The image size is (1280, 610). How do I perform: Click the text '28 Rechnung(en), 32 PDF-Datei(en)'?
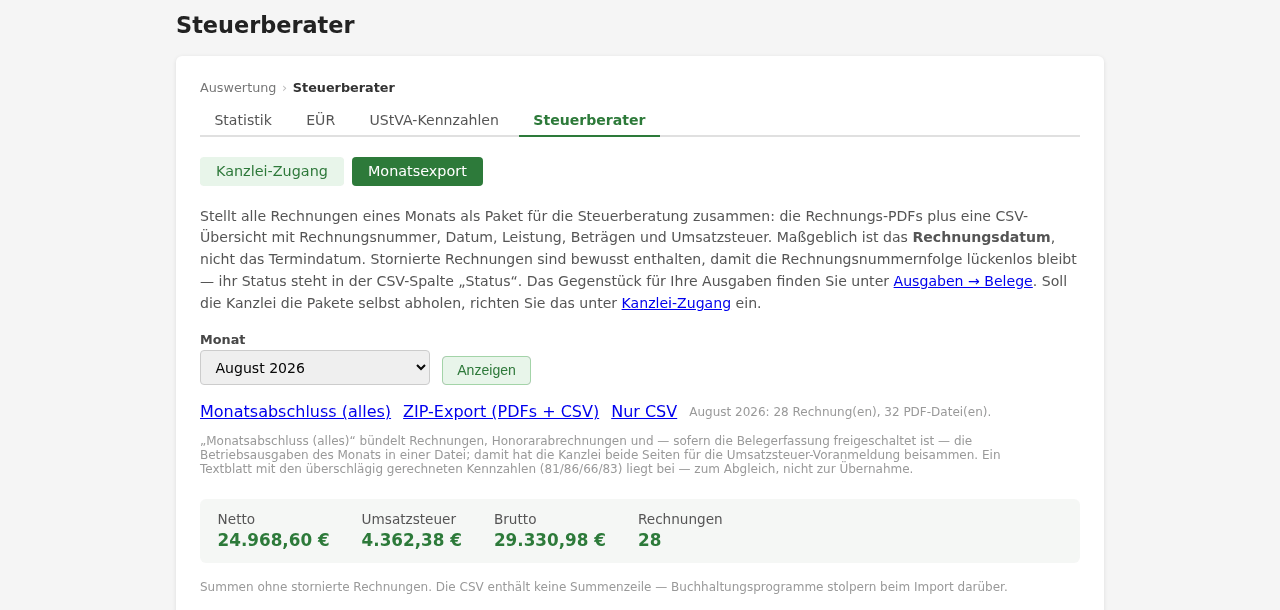tap(882, 412)
